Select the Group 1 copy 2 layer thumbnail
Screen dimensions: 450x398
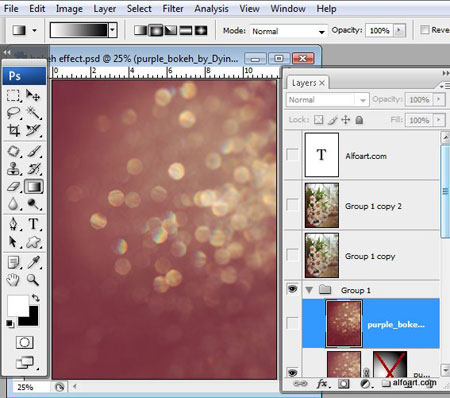coord(322,205)
